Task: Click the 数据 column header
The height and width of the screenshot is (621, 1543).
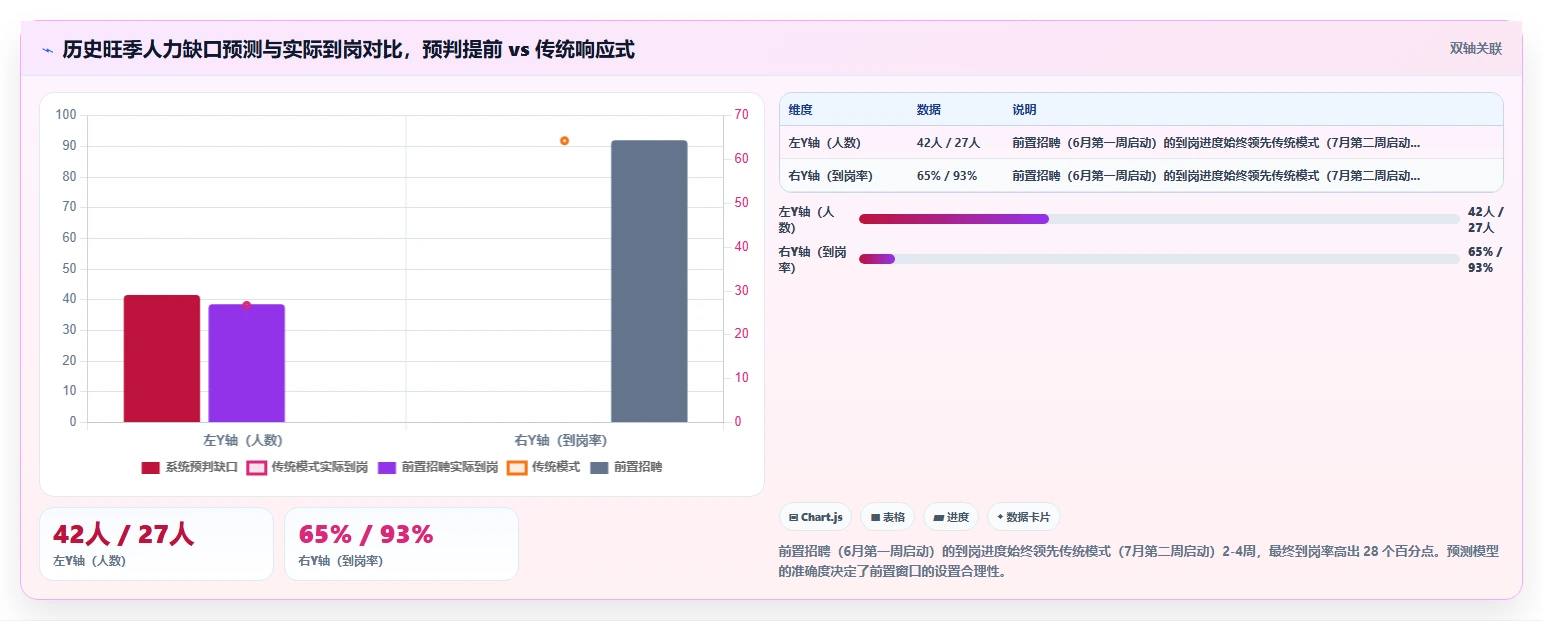Action: [x=929, y=110]
